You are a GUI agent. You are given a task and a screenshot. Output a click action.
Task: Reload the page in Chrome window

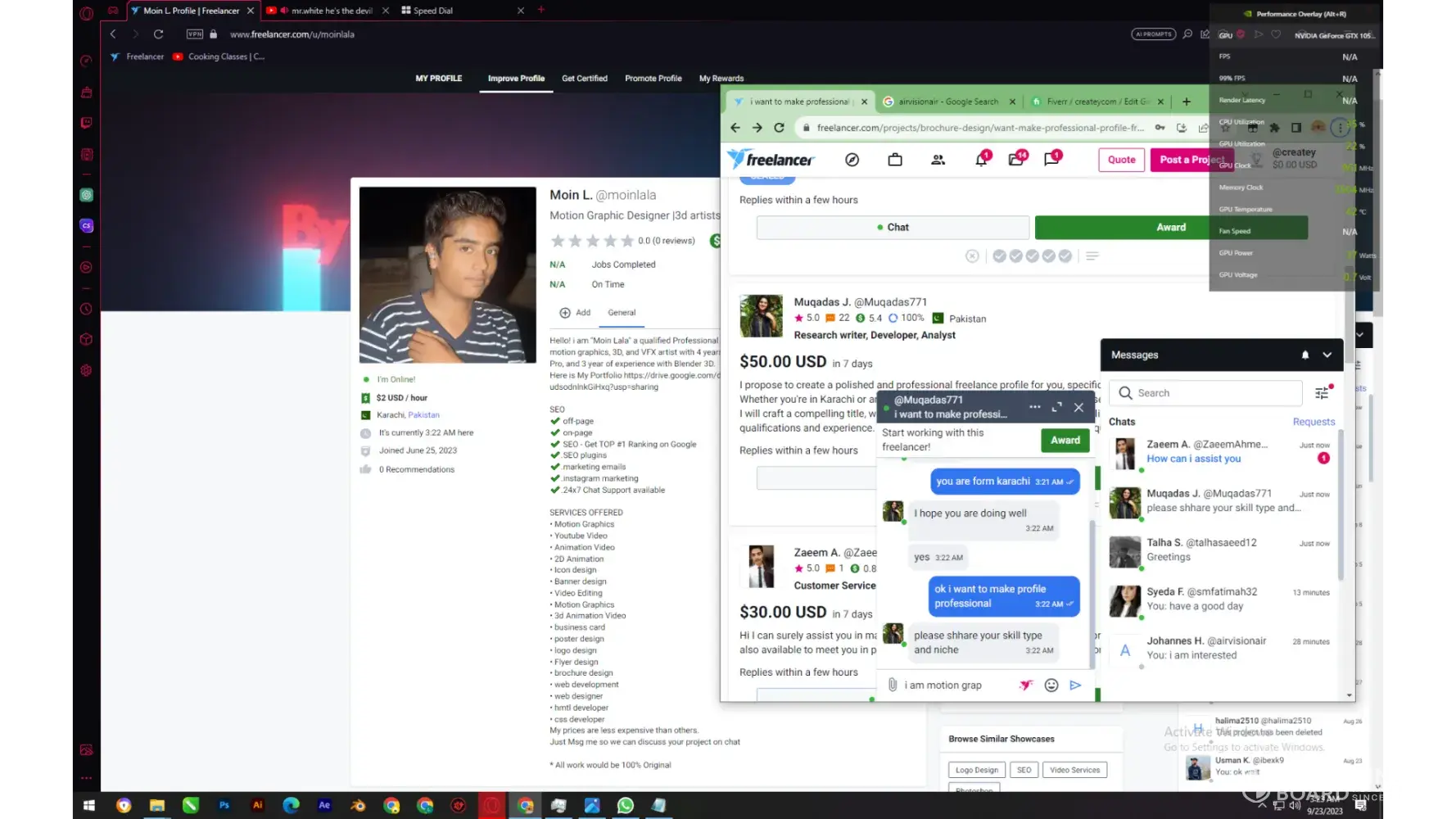click(779, 128)
